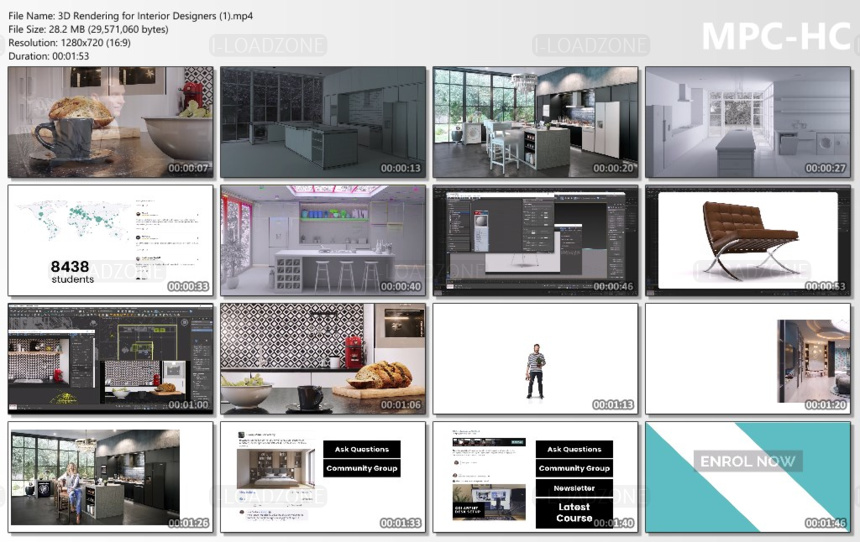Screen dimensions: 860x542
Task: Click Community Group in the 00:01:40 thumbnail
Action: coord(574,468)
